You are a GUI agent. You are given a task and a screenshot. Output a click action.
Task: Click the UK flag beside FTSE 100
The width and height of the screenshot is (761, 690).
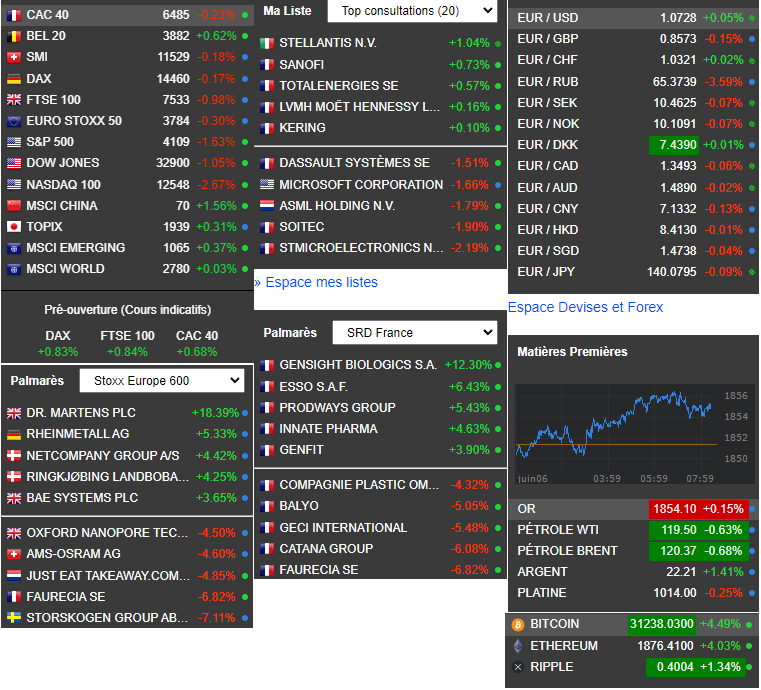click(x=14, y=100)
